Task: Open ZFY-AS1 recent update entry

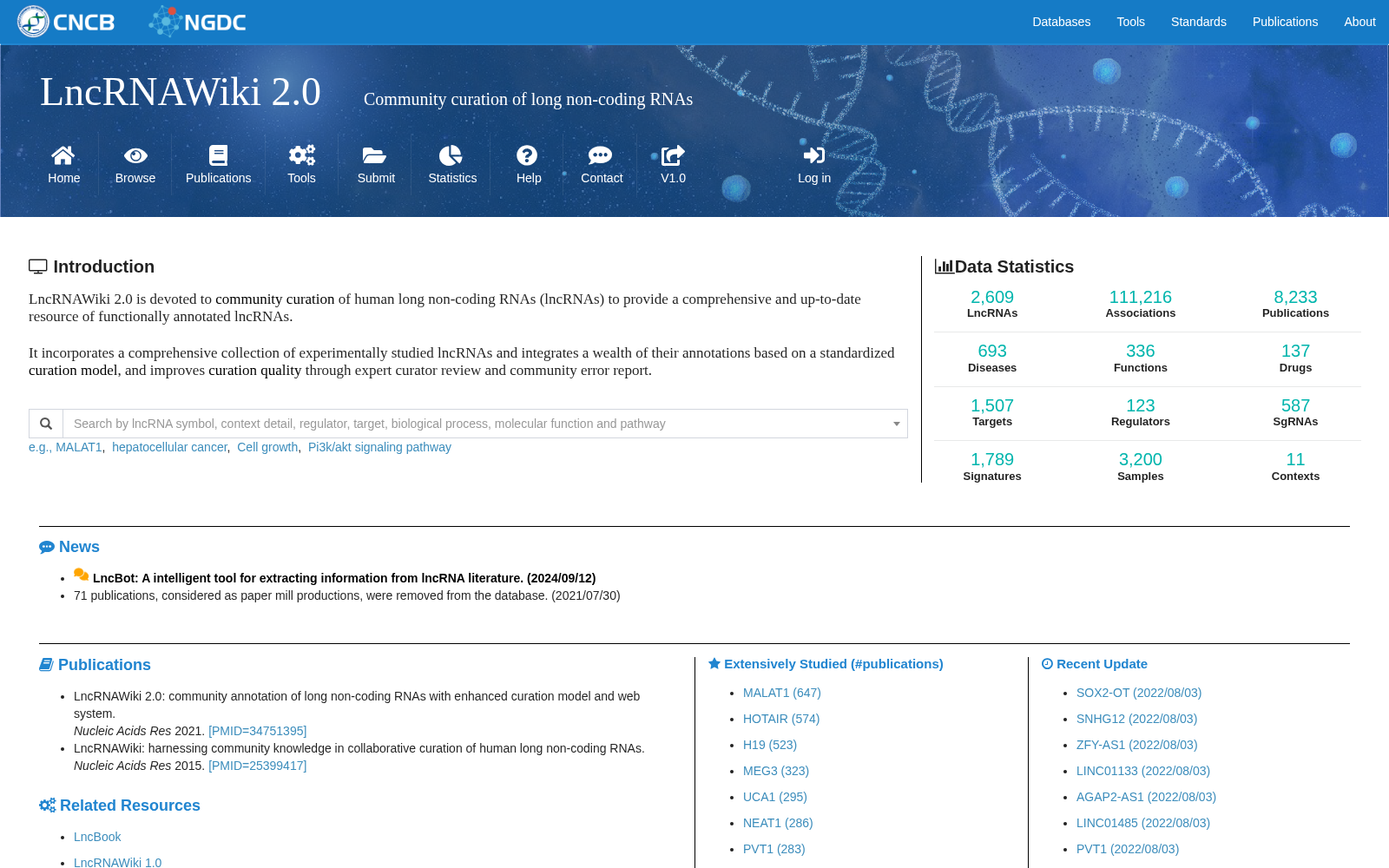Action: (x=1136, y=745)
